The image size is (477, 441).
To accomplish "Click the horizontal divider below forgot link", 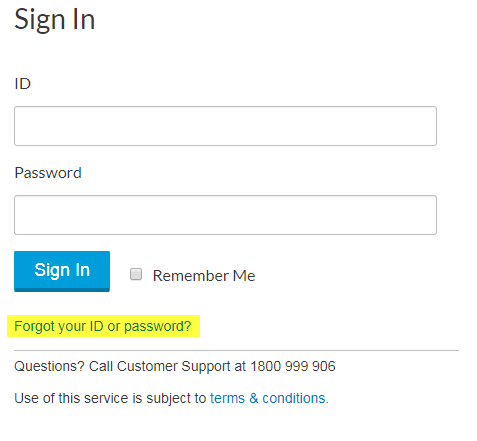I will (236, 350).
